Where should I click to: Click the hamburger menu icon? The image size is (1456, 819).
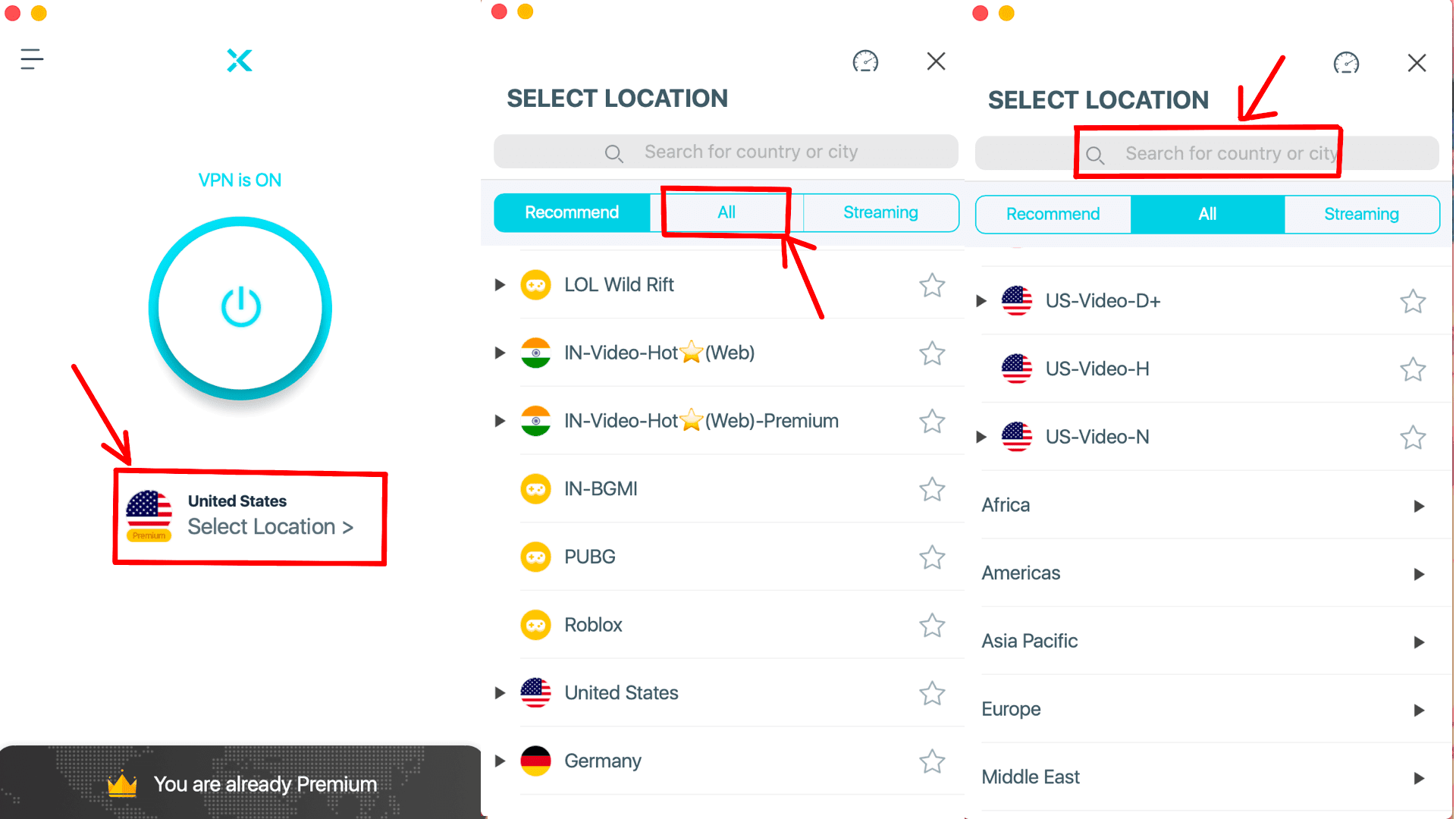pos(31,59)
